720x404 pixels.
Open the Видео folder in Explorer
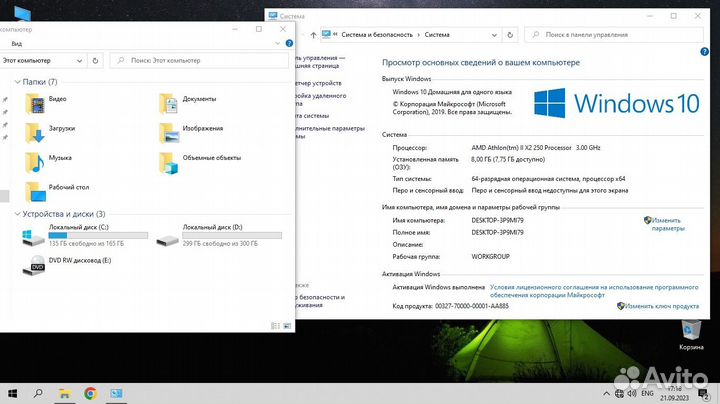pos(35,103)
